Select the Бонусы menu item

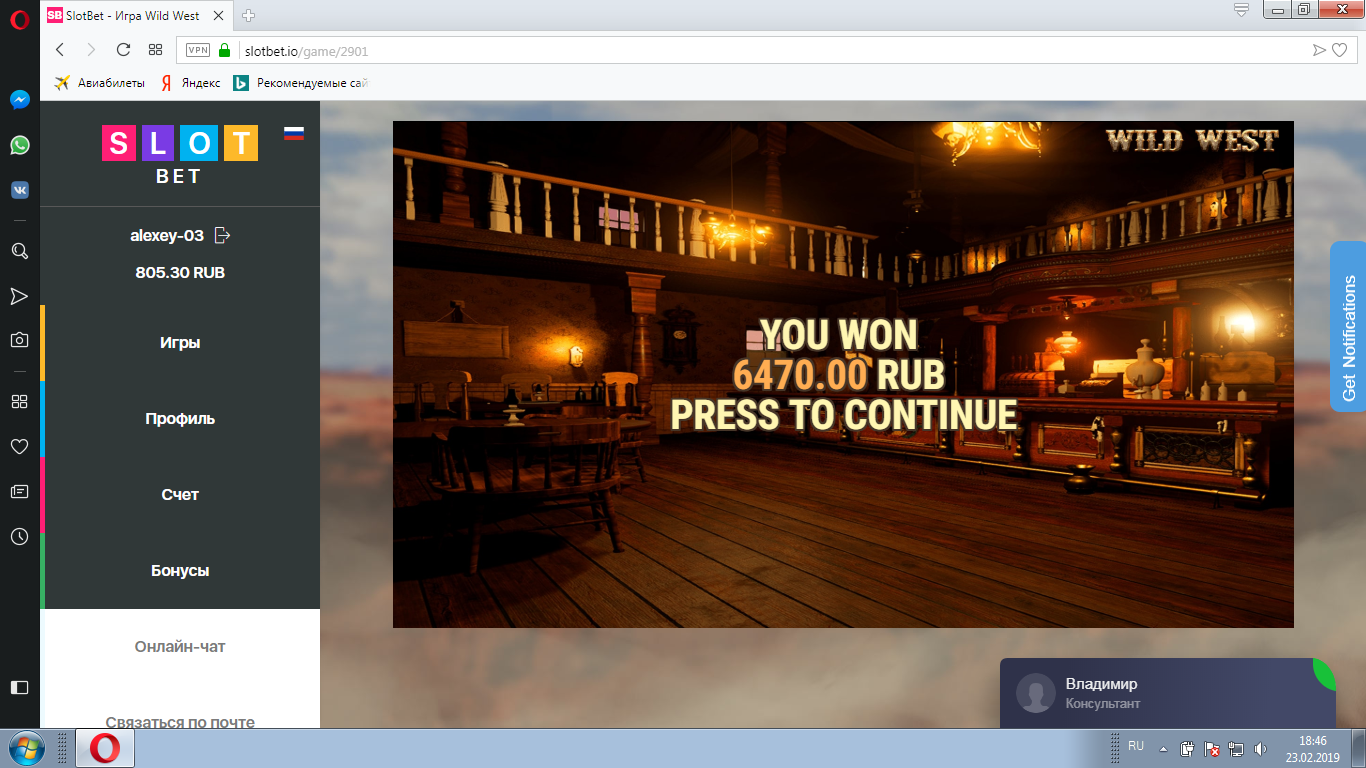(180, 571)
